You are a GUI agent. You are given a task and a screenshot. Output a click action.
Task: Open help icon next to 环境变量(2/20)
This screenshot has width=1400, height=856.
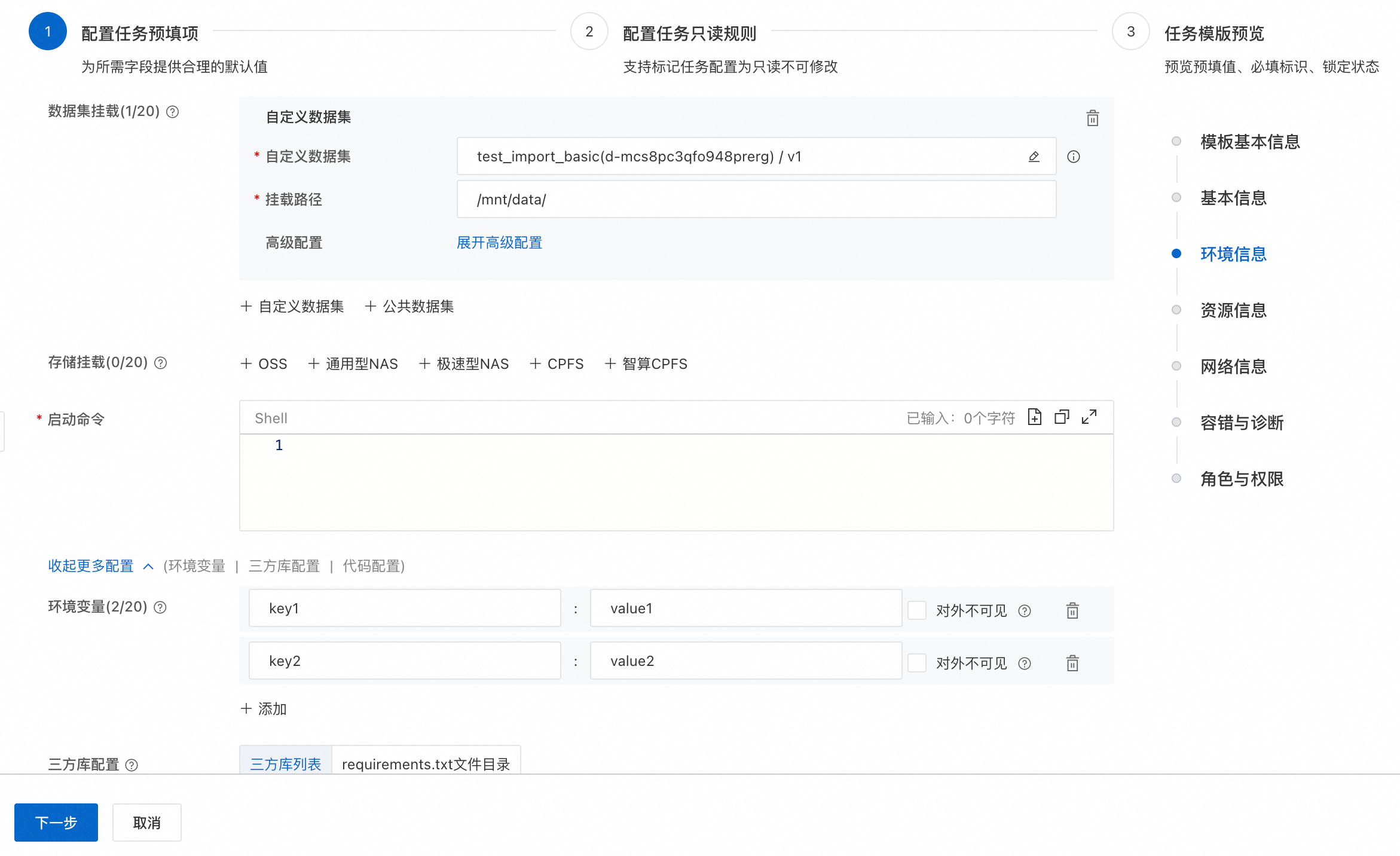click(160, 607)
